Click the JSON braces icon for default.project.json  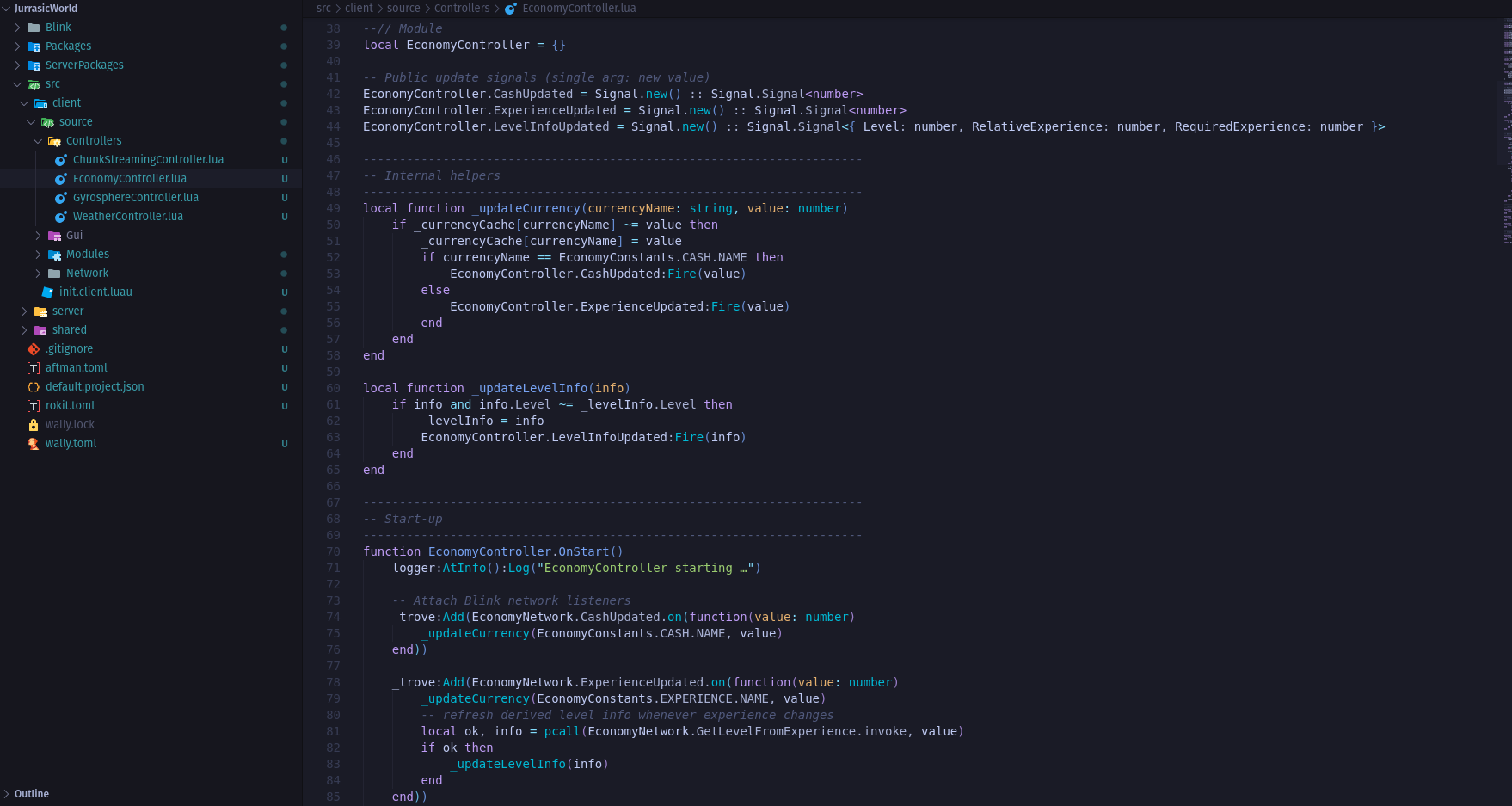(x=34, y=387)
